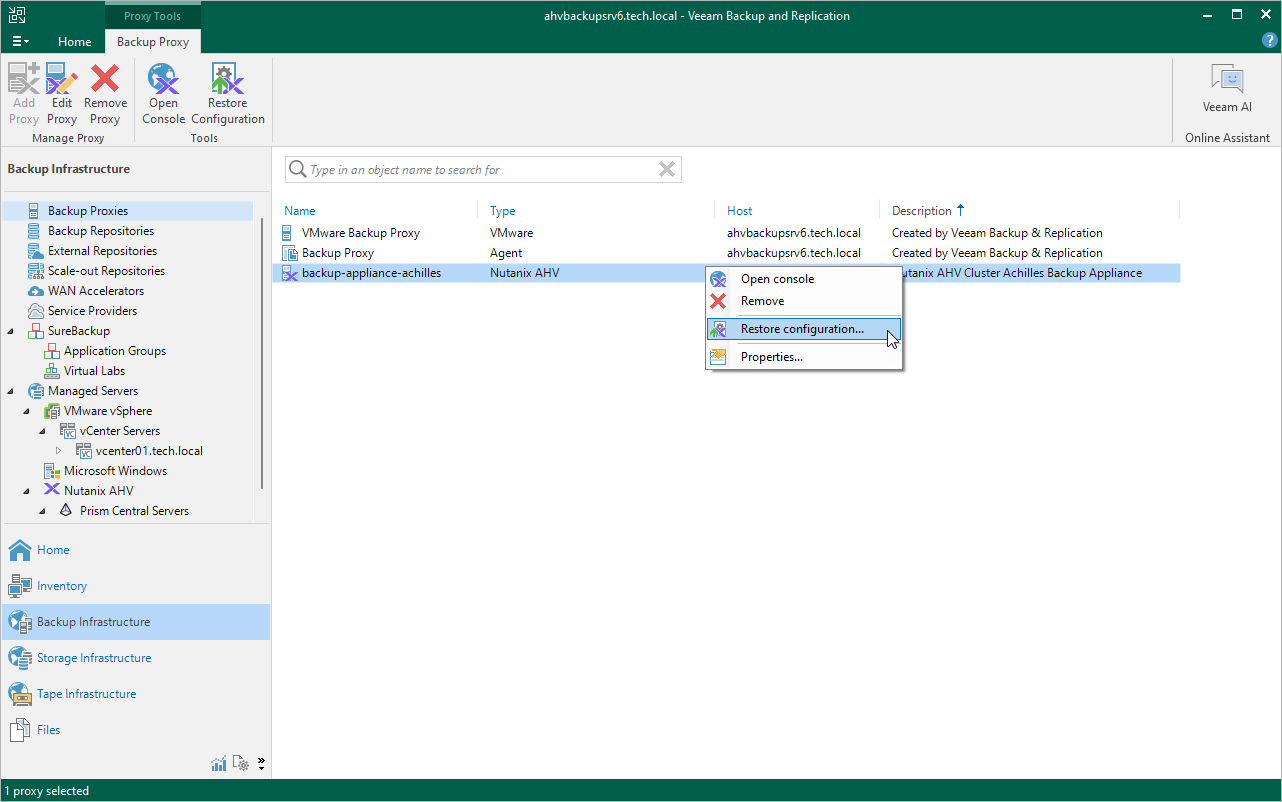
Task: Click the Backup Repositories tree icon
Action: pyautogui.click(x=34, y=231)
